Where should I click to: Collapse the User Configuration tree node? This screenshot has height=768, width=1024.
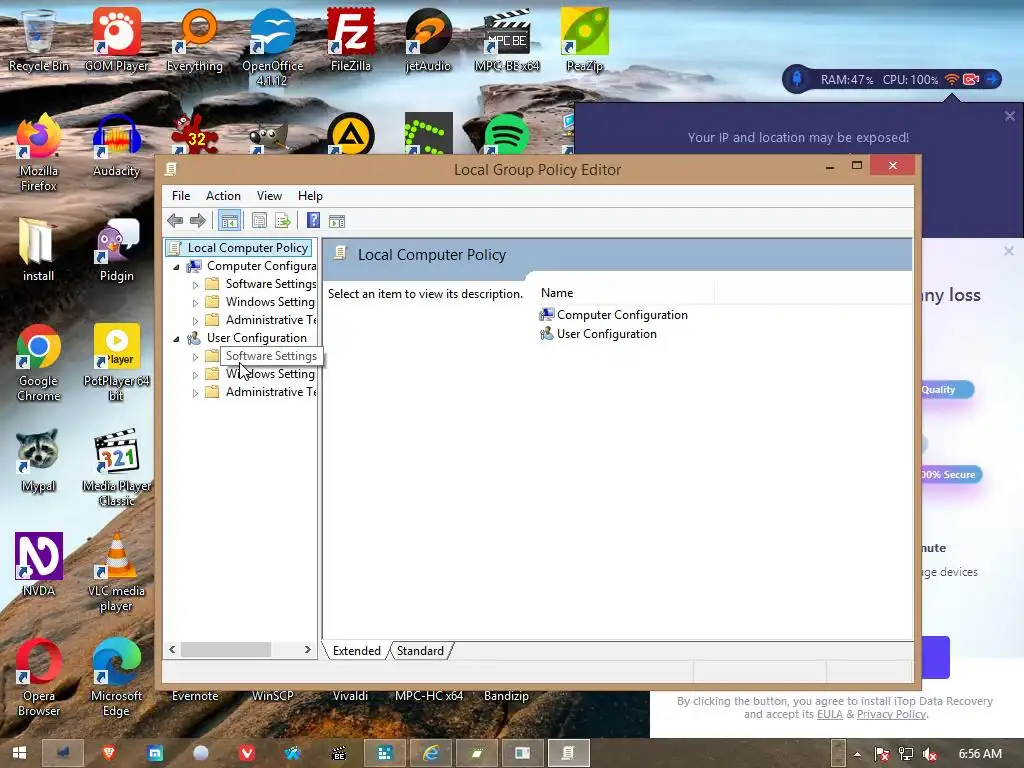(176, 338)
